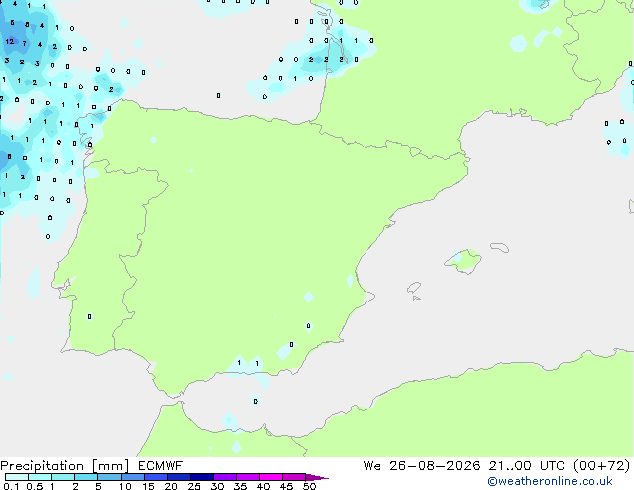Click the "0.5" legend scale label

click(35, 486)
